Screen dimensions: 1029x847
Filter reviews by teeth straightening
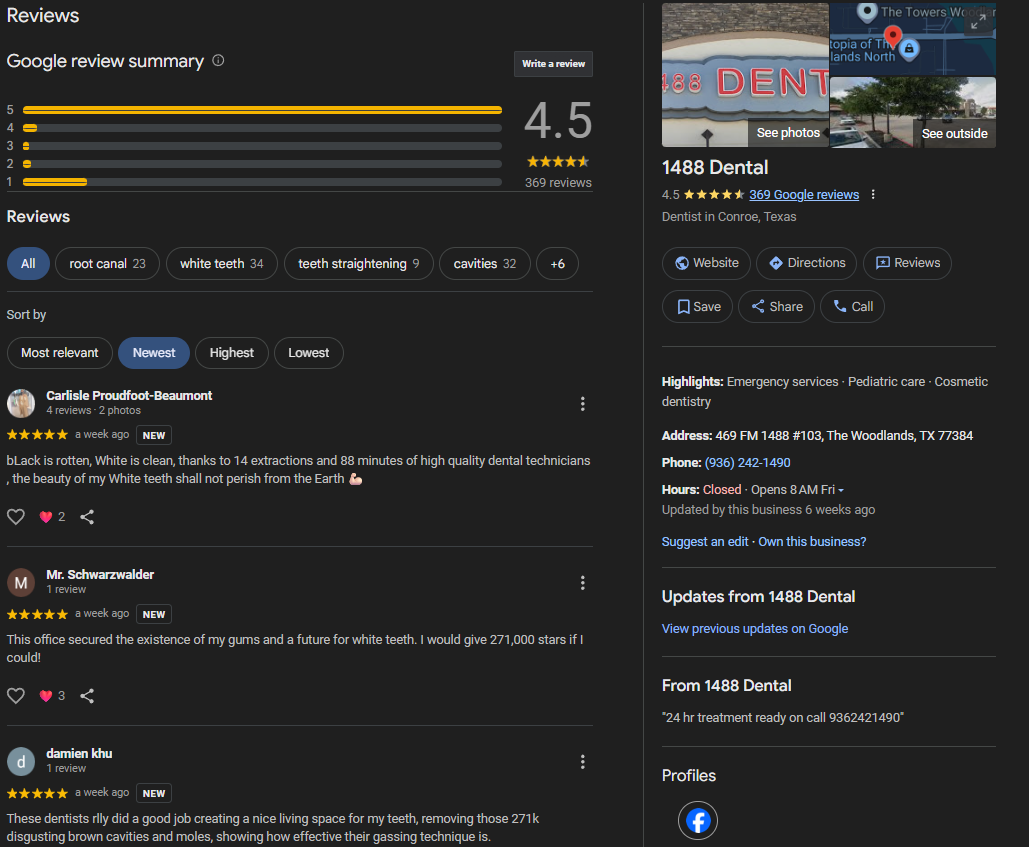359,264
